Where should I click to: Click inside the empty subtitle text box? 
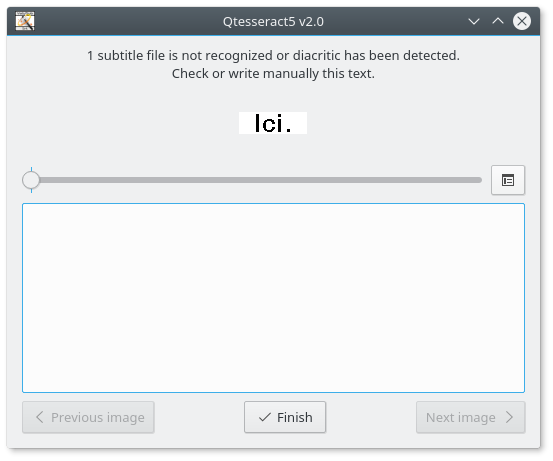coord(273,298)
